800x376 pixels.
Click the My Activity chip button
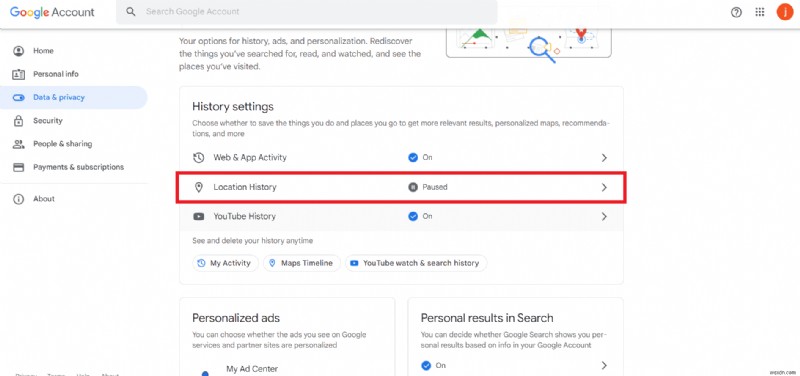point(226,263)
